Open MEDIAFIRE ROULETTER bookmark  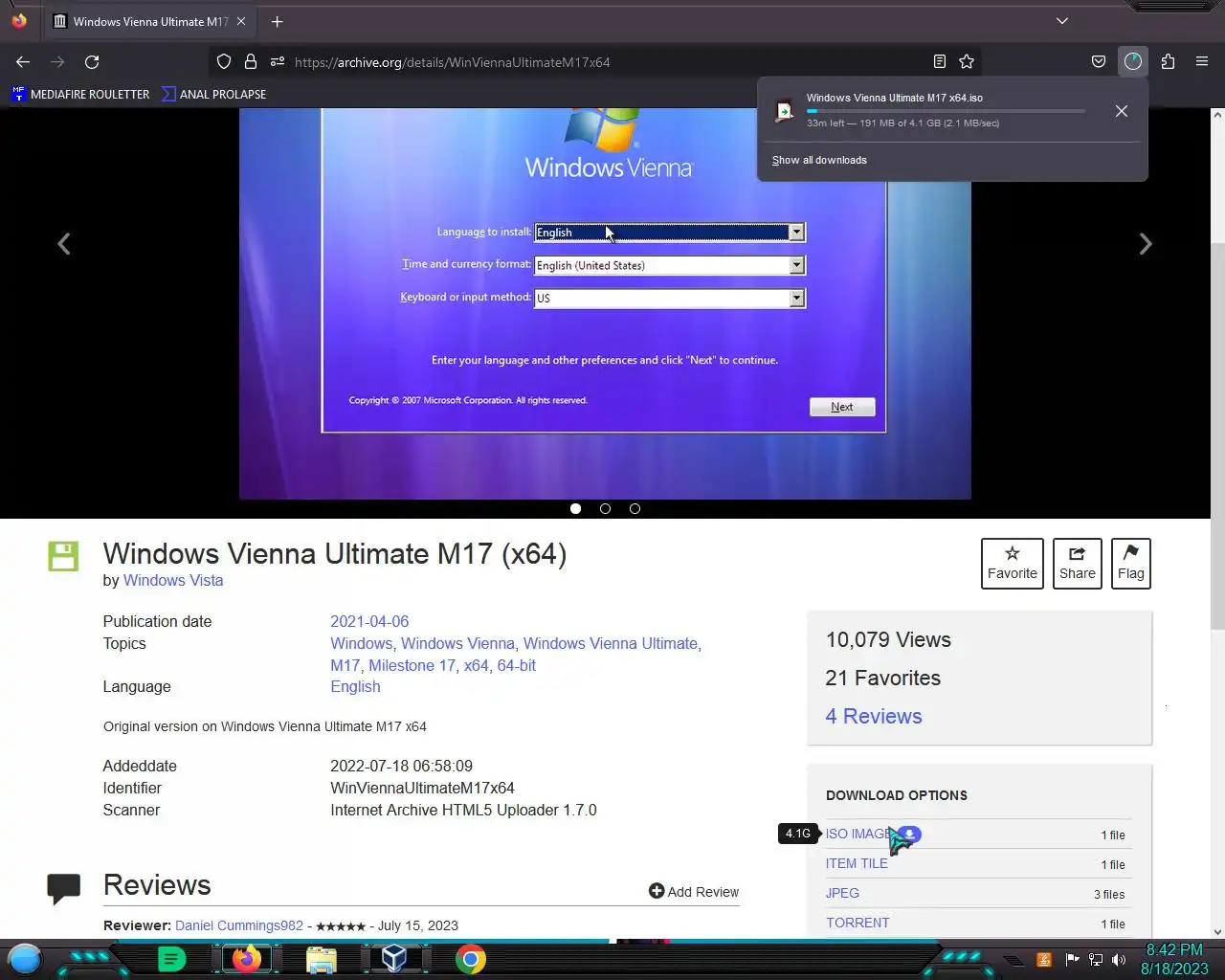pos(80,94)
